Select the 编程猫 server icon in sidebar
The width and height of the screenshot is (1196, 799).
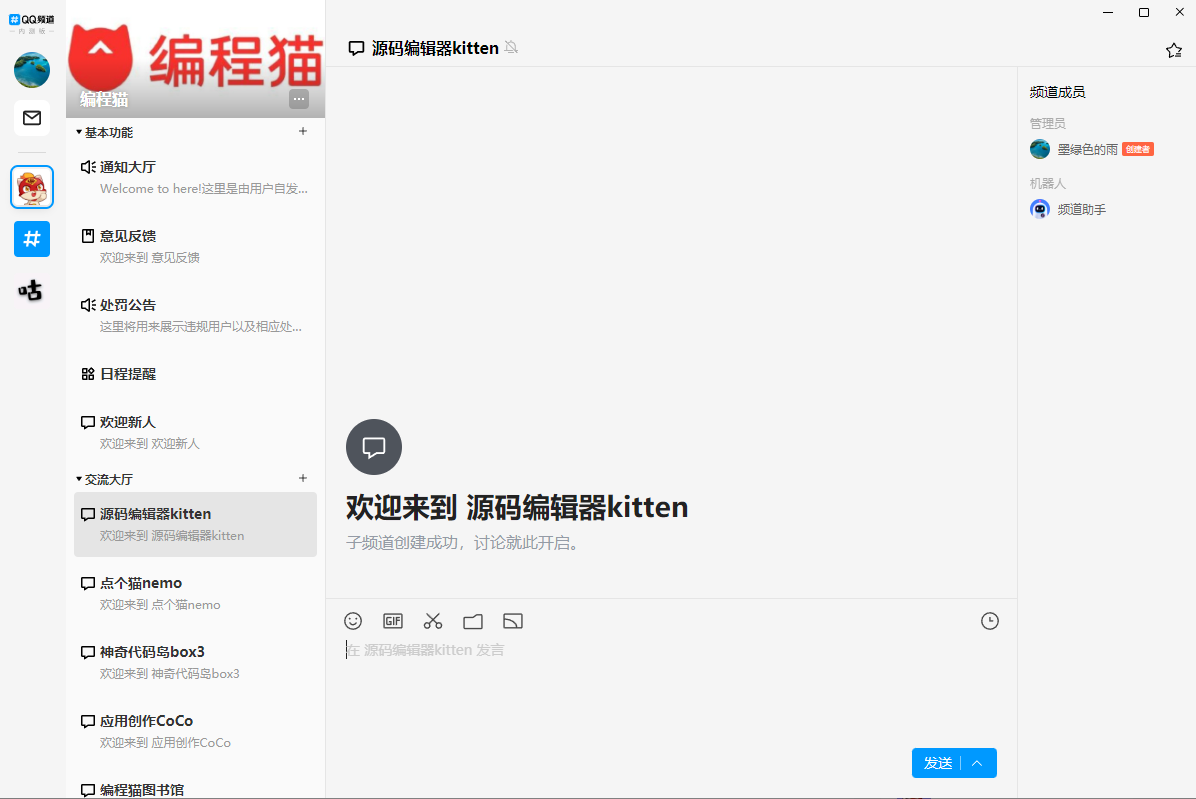pyautogui.click(x=32, y=187)
